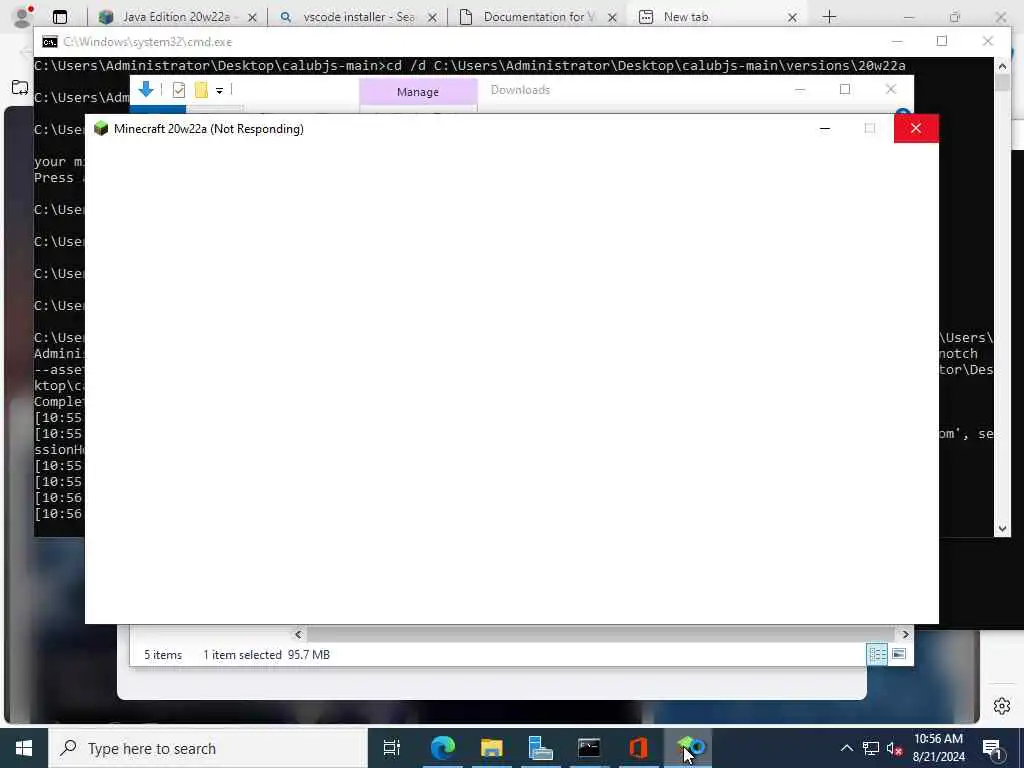
Task: Open the Documentation for V browser tab
Action: 538,17
